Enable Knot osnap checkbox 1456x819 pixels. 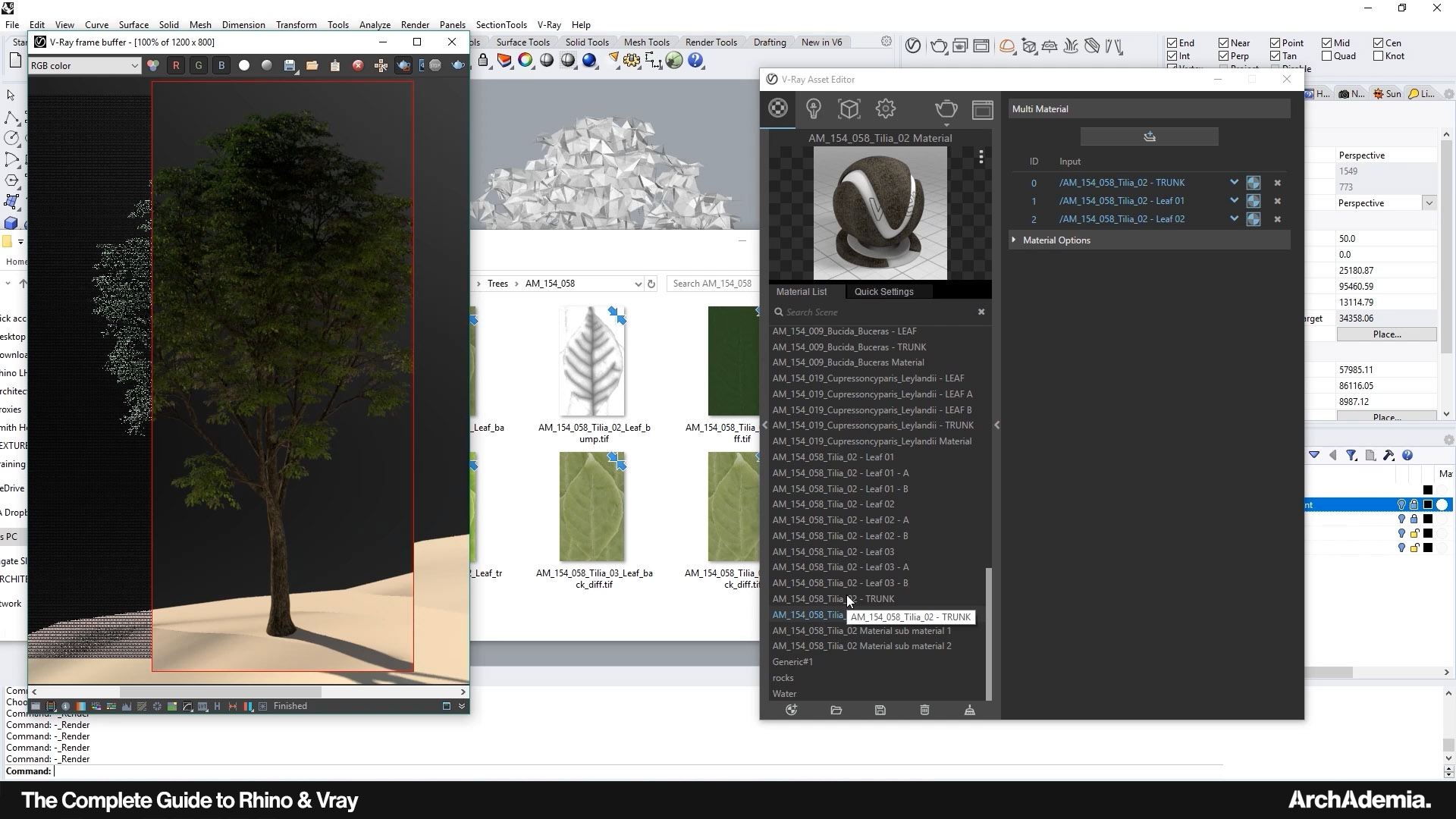[x=1379, y=56]
